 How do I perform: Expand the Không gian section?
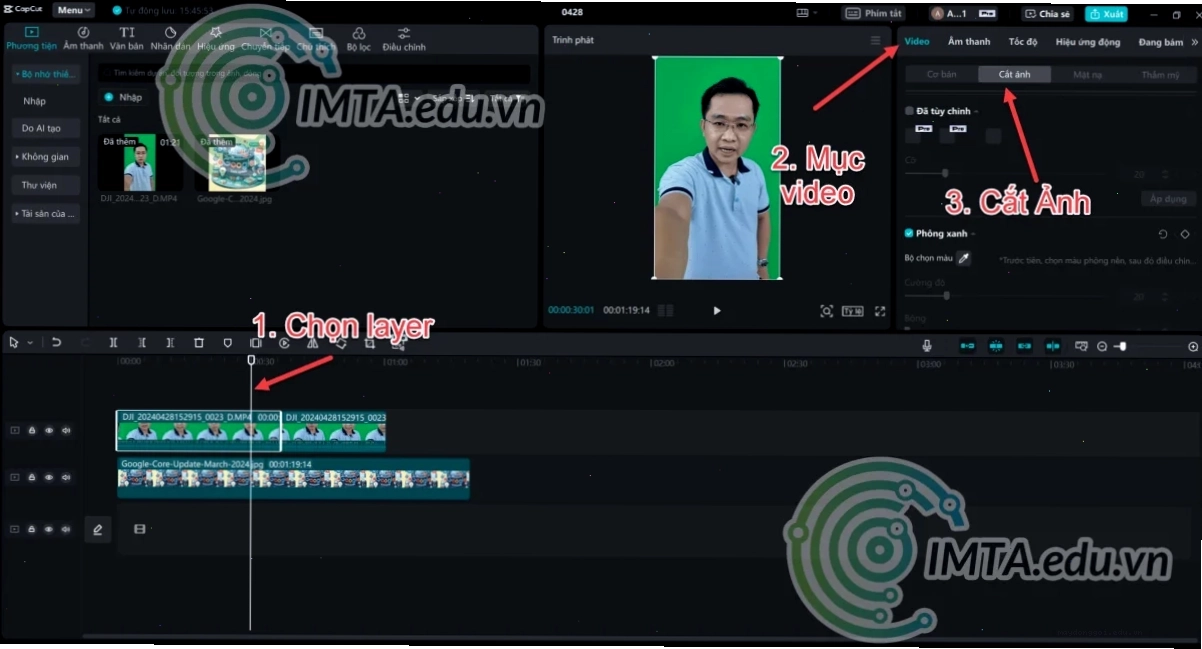point(46,157)
